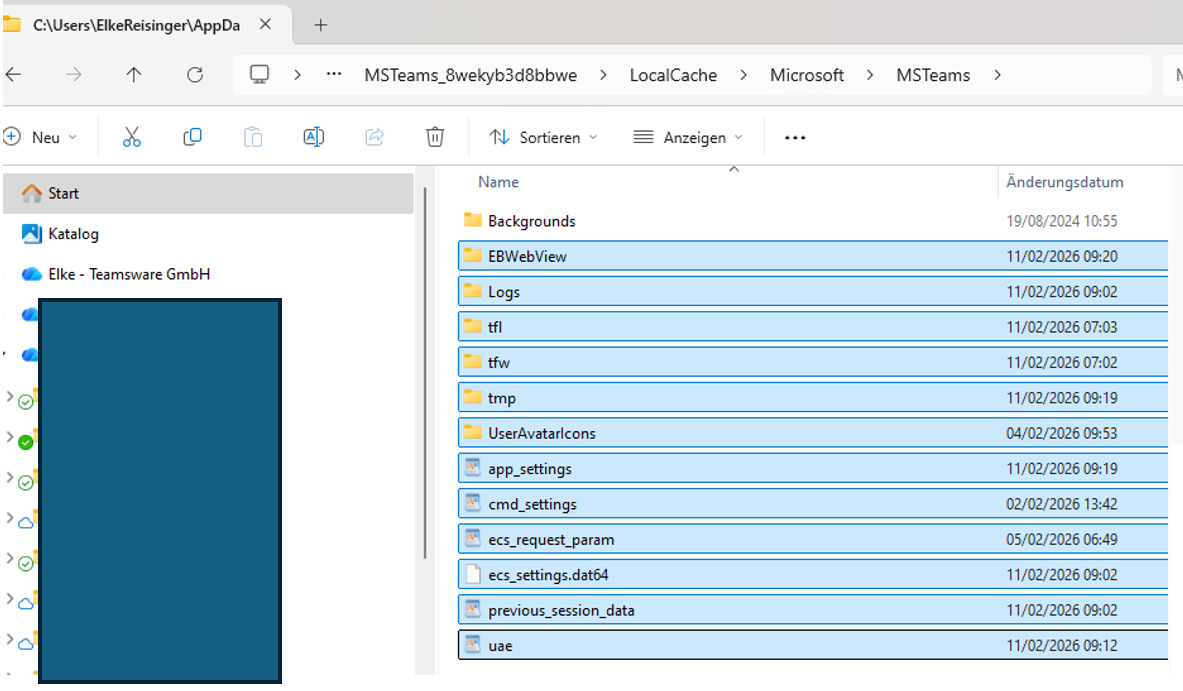Click the Refresh button in navigation bar

click(195, 75)
